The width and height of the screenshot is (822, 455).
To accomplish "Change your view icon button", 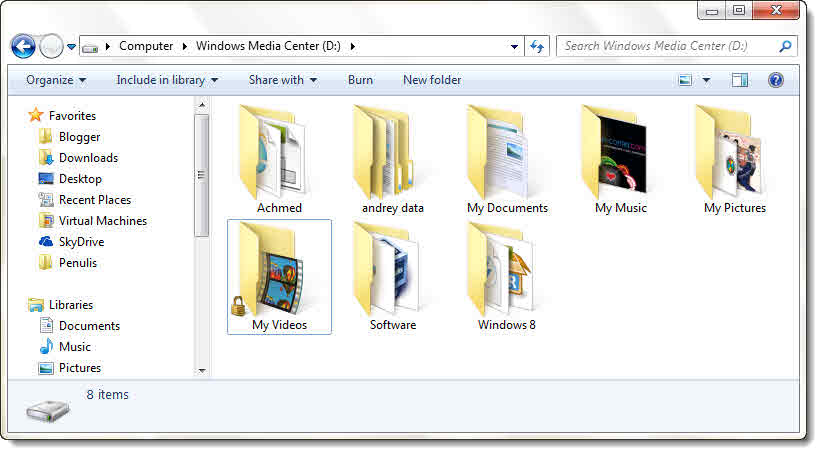I will point(685,80).
